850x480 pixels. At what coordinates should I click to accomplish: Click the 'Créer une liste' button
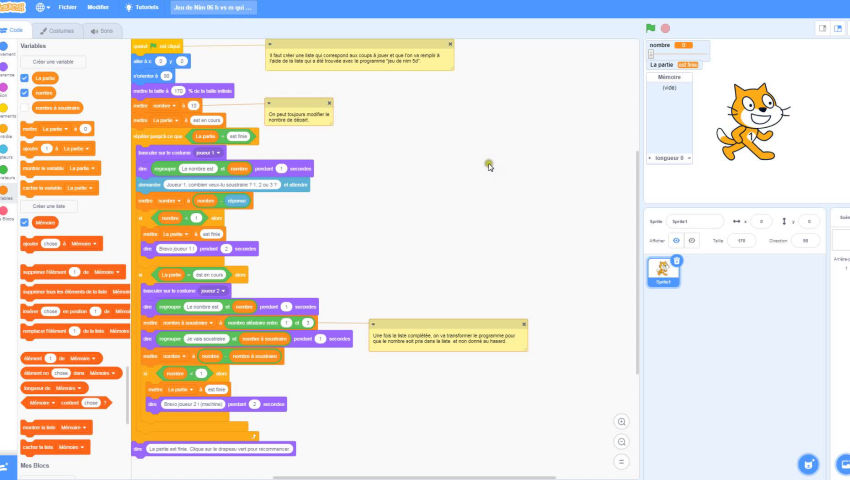tap(48, 206)
